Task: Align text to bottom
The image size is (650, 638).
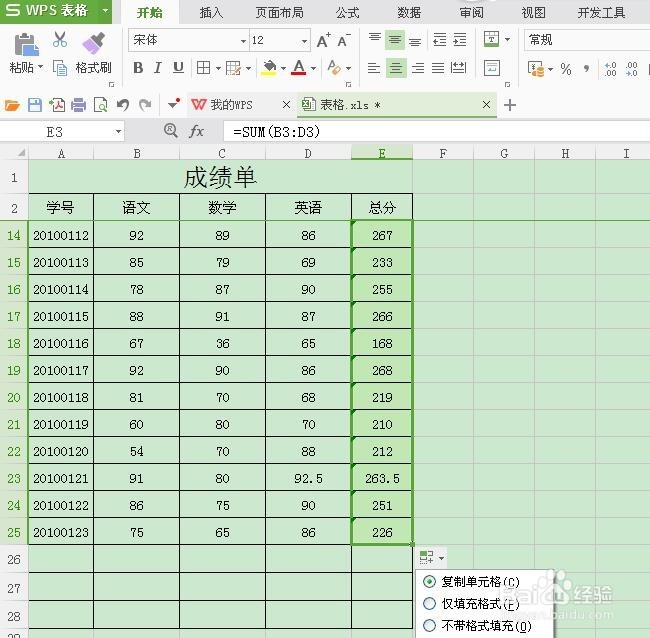Action: tap(415, 40)
